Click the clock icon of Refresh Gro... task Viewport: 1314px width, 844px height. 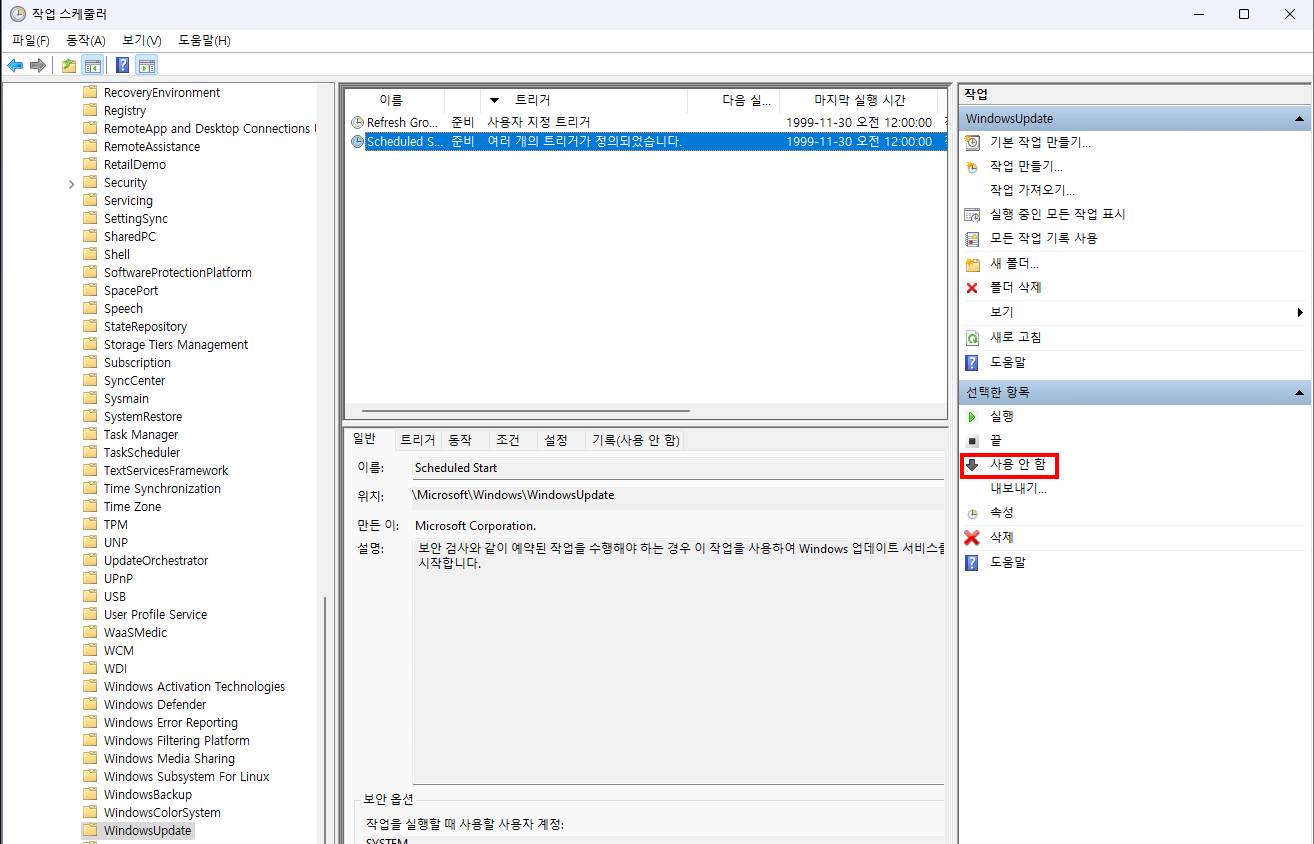(357, 122)
